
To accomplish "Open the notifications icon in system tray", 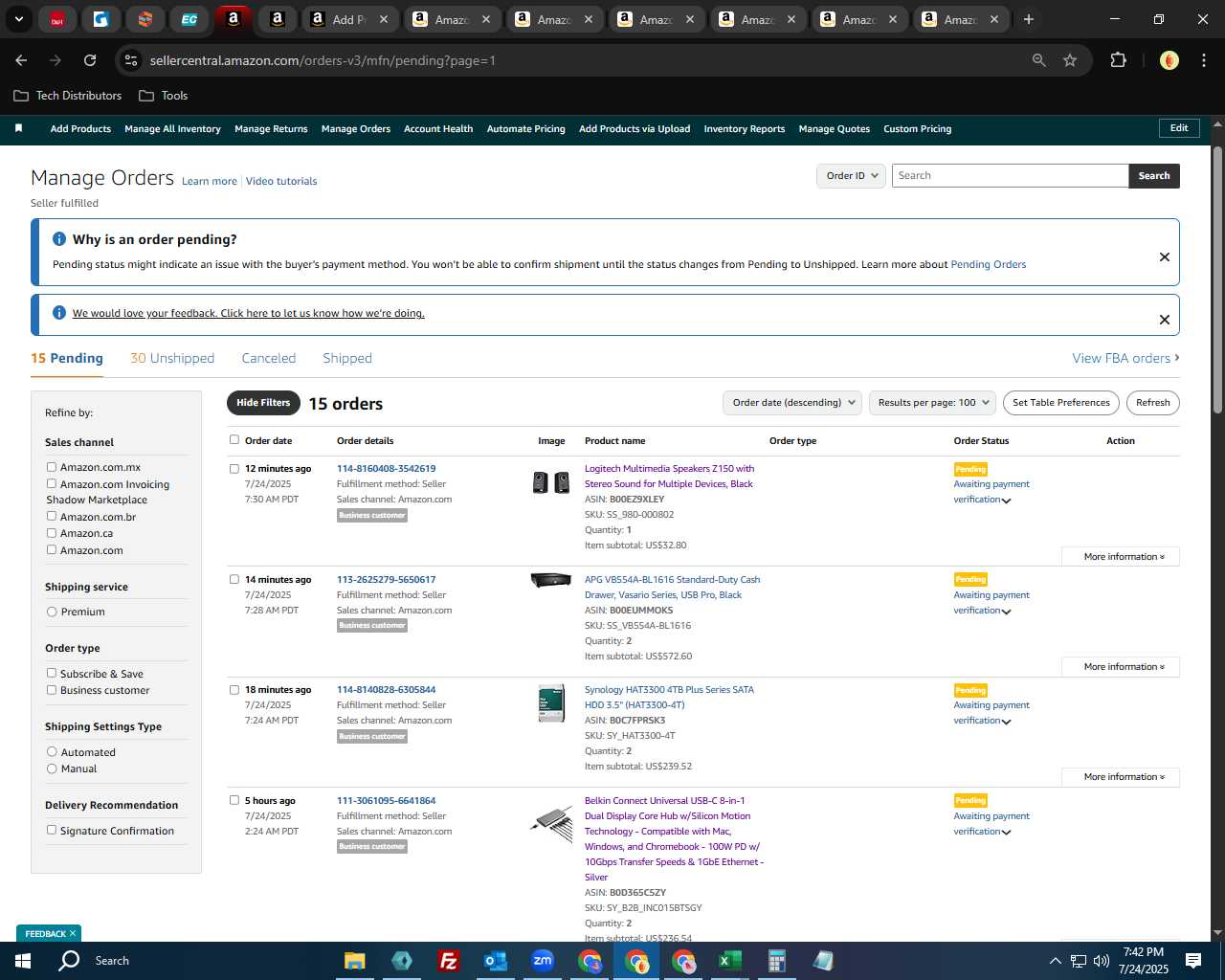I will tap(1193, 961).
